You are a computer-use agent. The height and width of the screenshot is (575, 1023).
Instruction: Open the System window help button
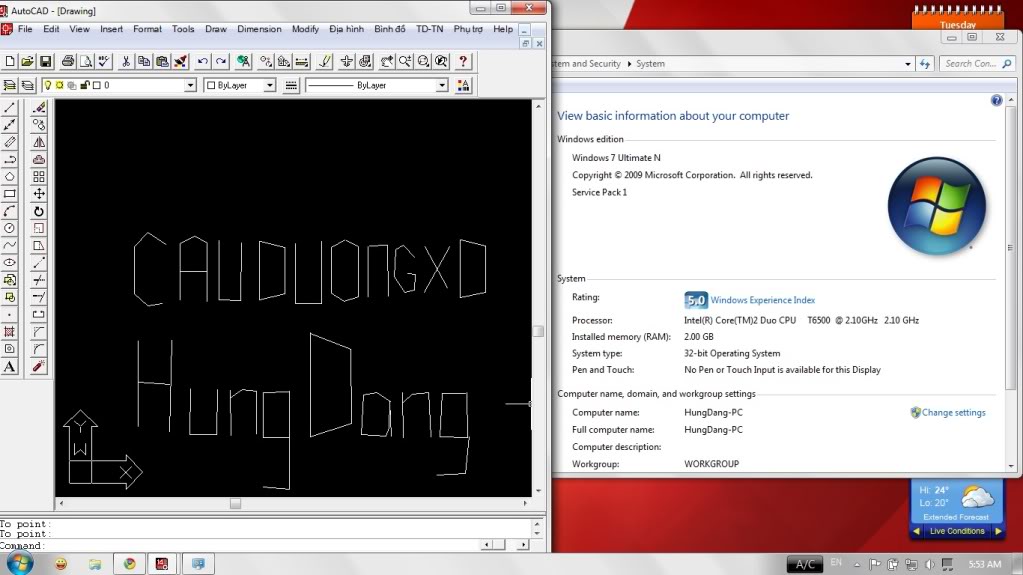point(996,101)
